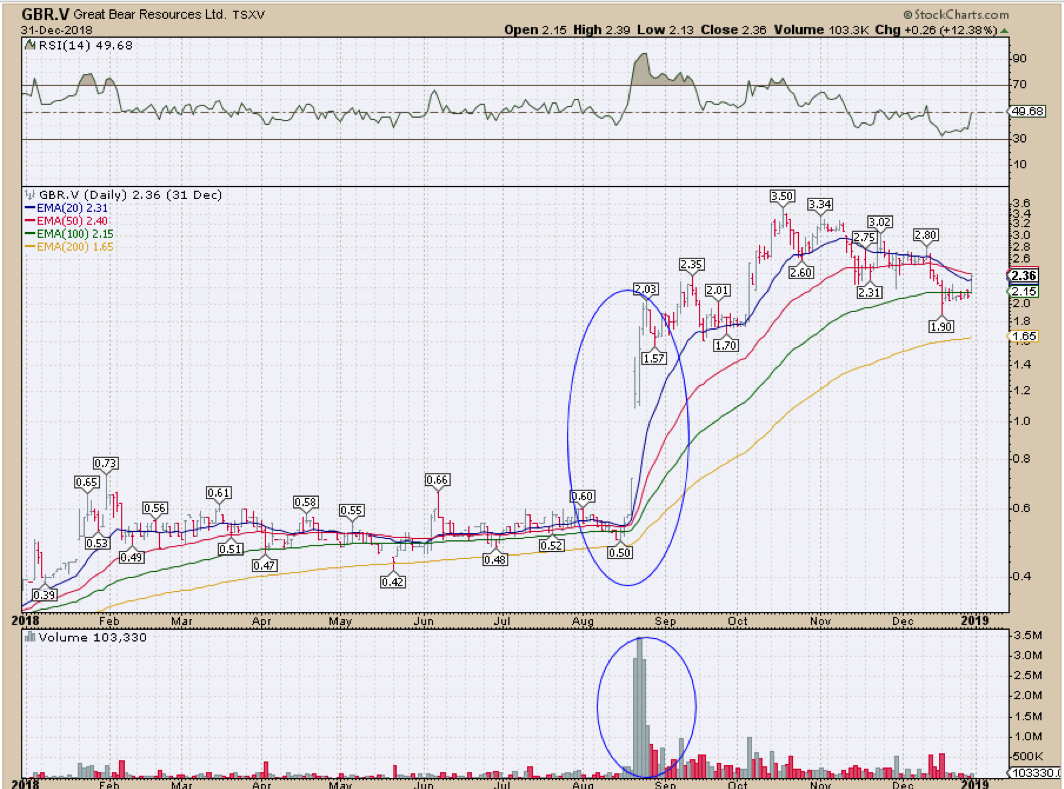Viewport: 1064px width, 789px height.
Task: Click the 2.01 price label
Action: click(x=717, y=290)
